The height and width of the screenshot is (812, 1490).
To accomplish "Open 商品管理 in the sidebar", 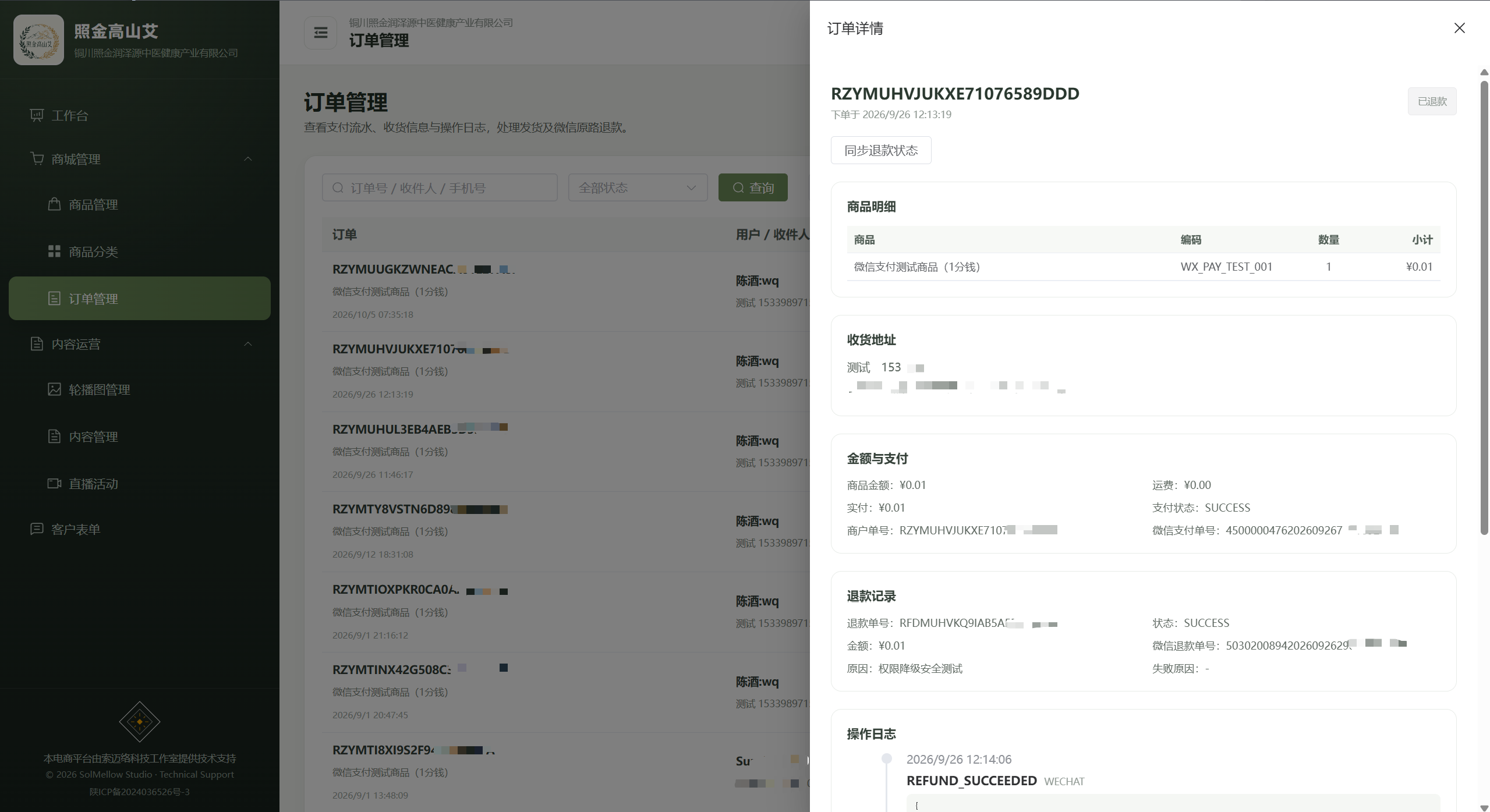I will pyautogui.click(x=140, y=204).
